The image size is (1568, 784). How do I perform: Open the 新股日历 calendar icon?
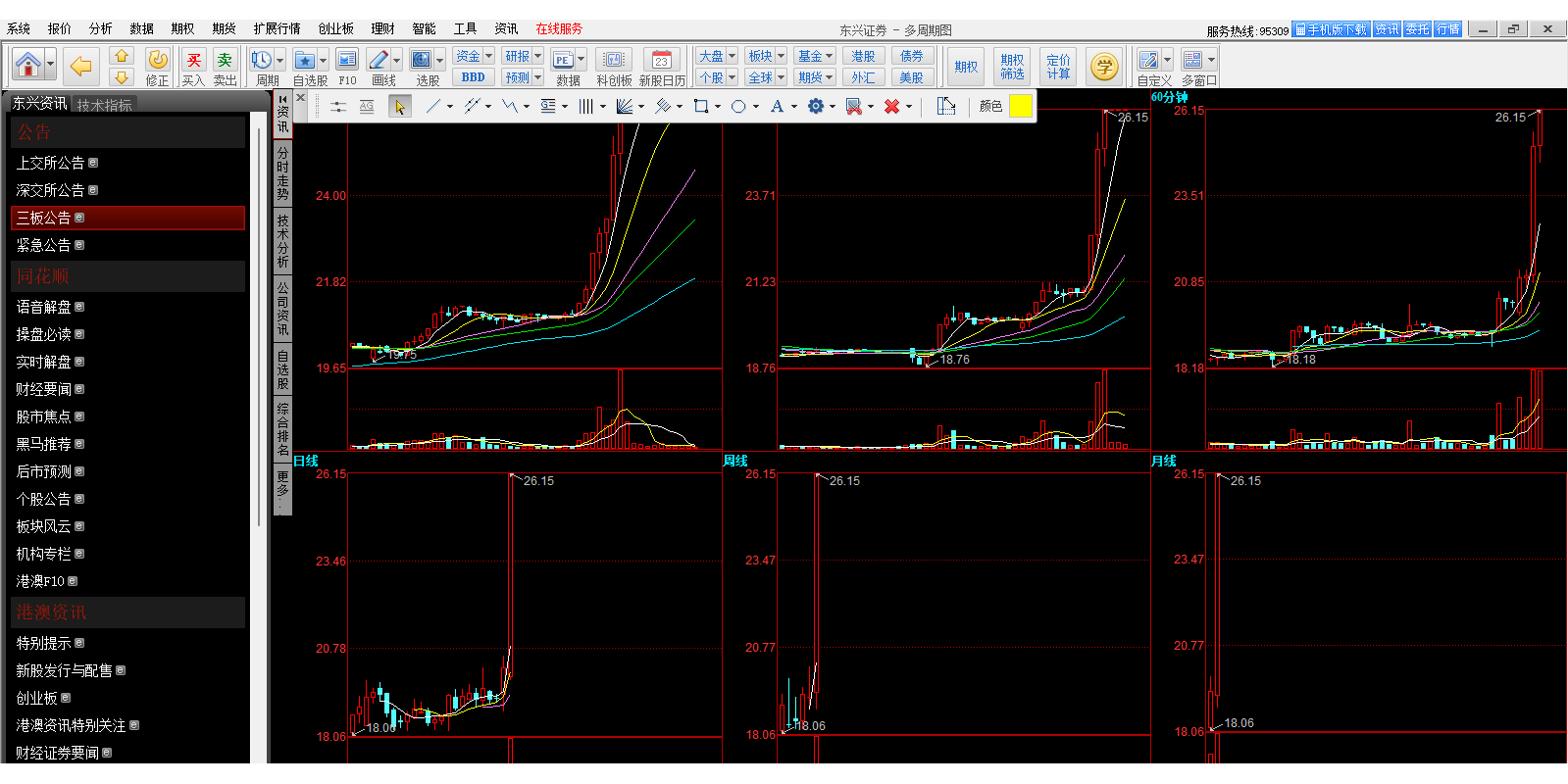(x=662, y=61)
